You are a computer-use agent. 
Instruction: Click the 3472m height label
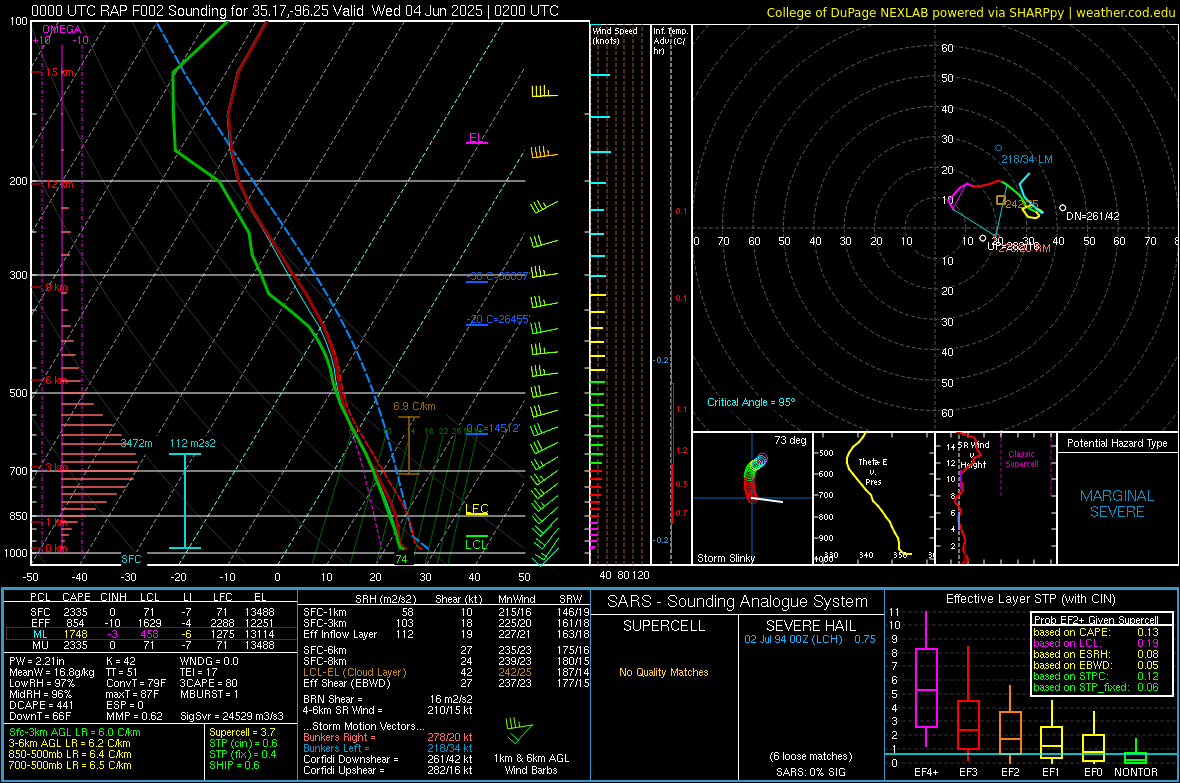[x=136, y=443]
